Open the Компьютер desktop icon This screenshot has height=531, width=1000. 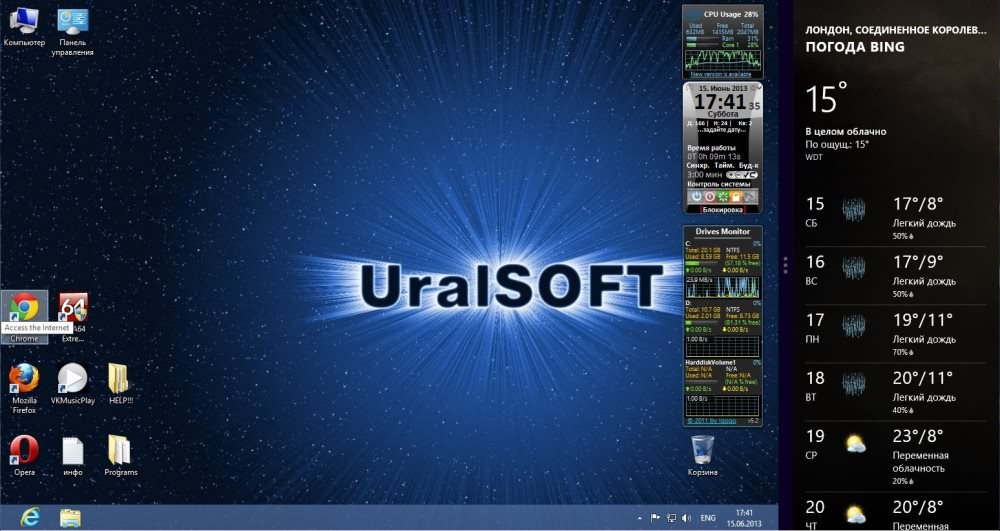(24, 22)
